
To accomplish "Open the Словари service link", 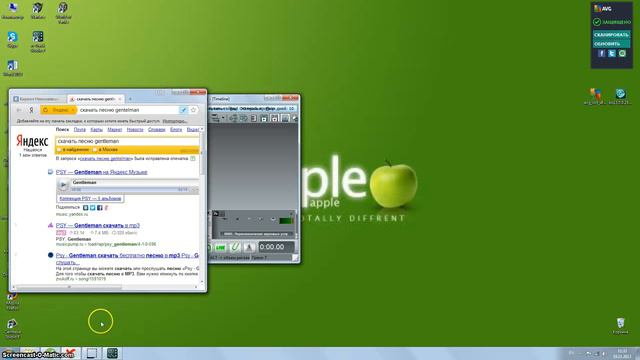I will click(x=157, y=129).
